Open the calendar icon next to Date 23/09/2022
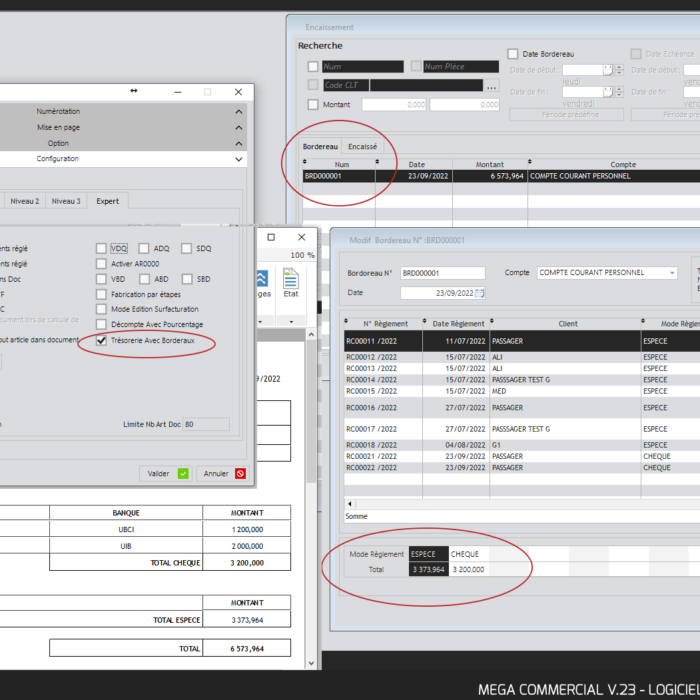 click(x=479, y=293)
